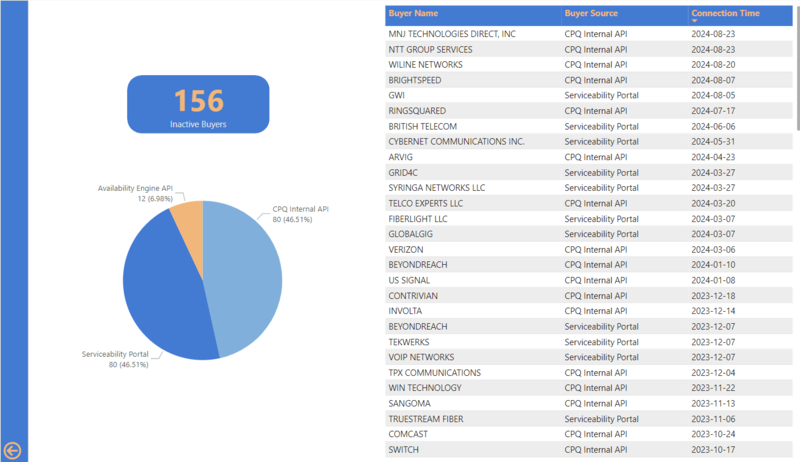Image resolution: width=800 pixels, height=462 pixels.
Task: Select the SWITCH buyer row
Action: [405, 450]
